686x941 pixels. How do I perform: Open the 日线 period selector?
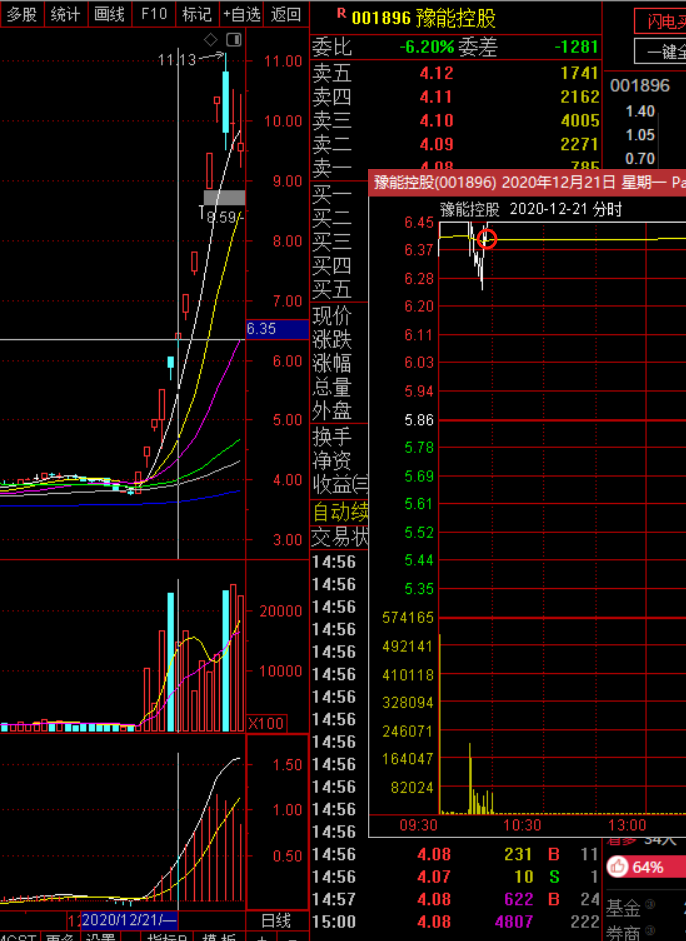(276, 920)
